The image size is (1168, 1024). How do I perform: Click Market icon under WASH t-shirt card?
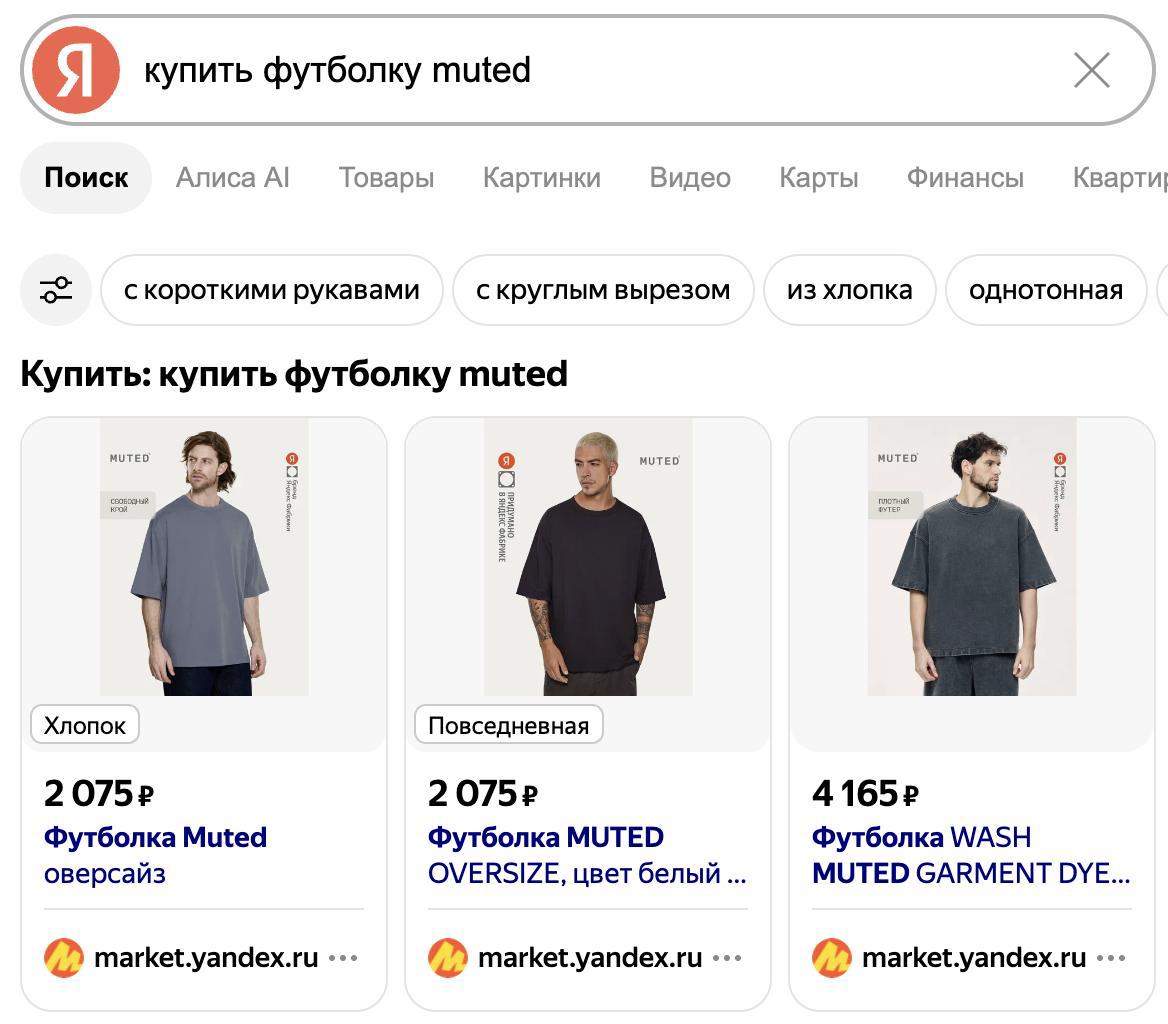click(x=832, y=958)
